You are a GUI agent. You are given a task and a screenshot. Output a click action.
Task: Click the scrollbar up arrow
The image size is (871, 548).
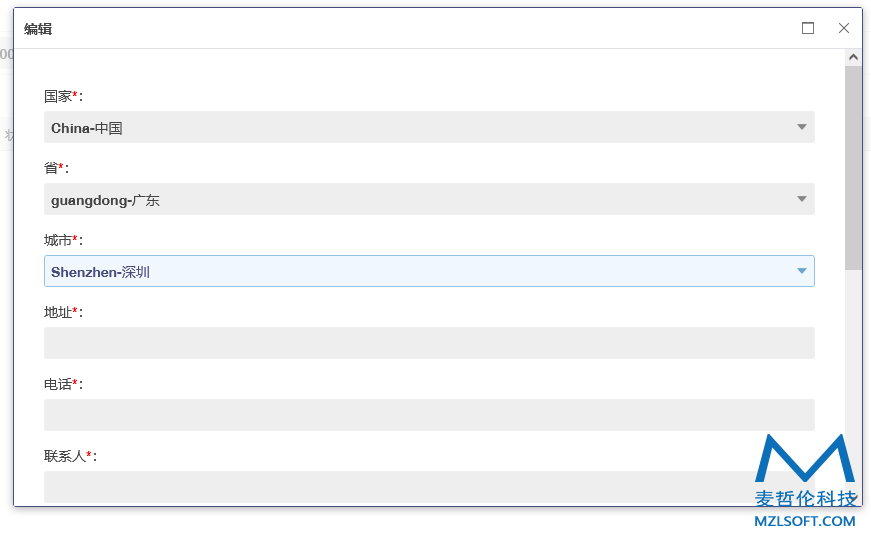pyautogui.click(x=853, y=57)
